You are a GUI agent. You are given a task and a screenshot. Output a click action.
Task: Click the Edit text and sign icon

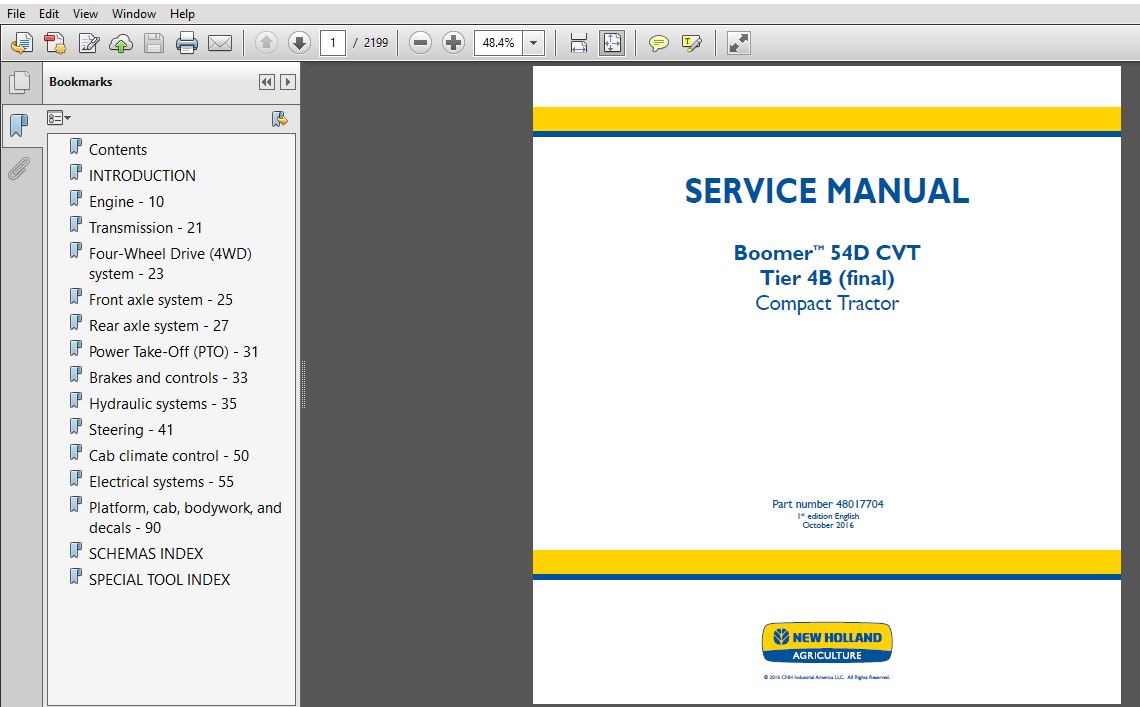click(89, 44)
